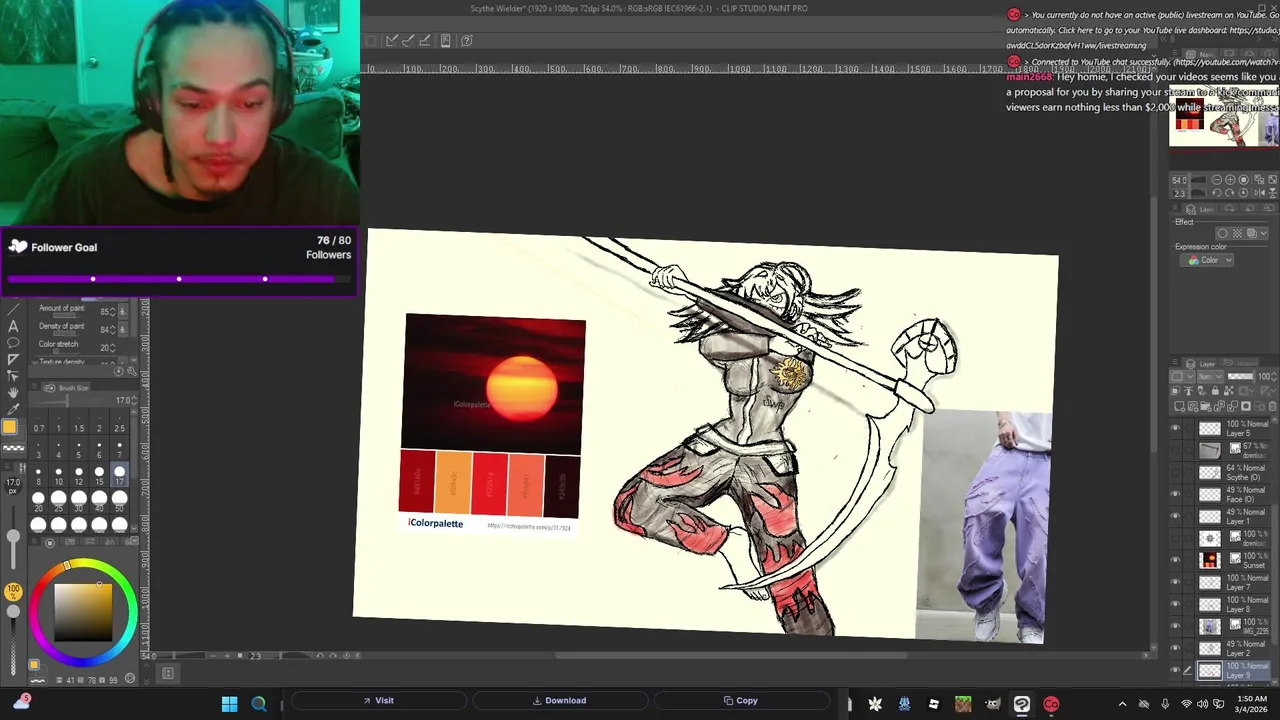Click zoom out icon in Navigator
The width and height of the screenshot is (1280, 720).
[x=1217, y=180]
